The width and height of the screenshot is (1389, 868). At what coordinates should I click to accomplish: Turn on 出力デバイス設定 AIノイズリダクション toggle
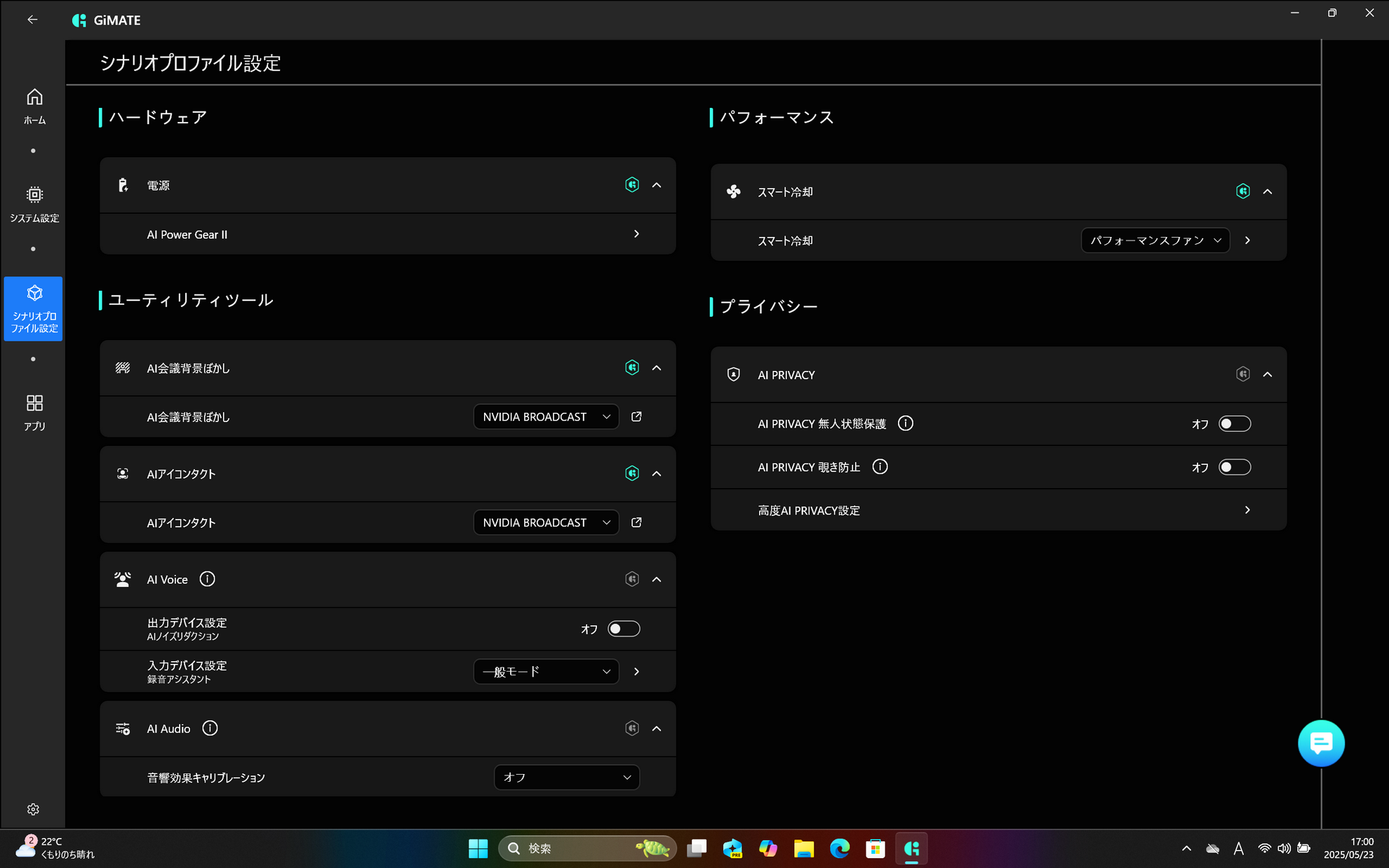pyautogui.click(x=623, y=629)
